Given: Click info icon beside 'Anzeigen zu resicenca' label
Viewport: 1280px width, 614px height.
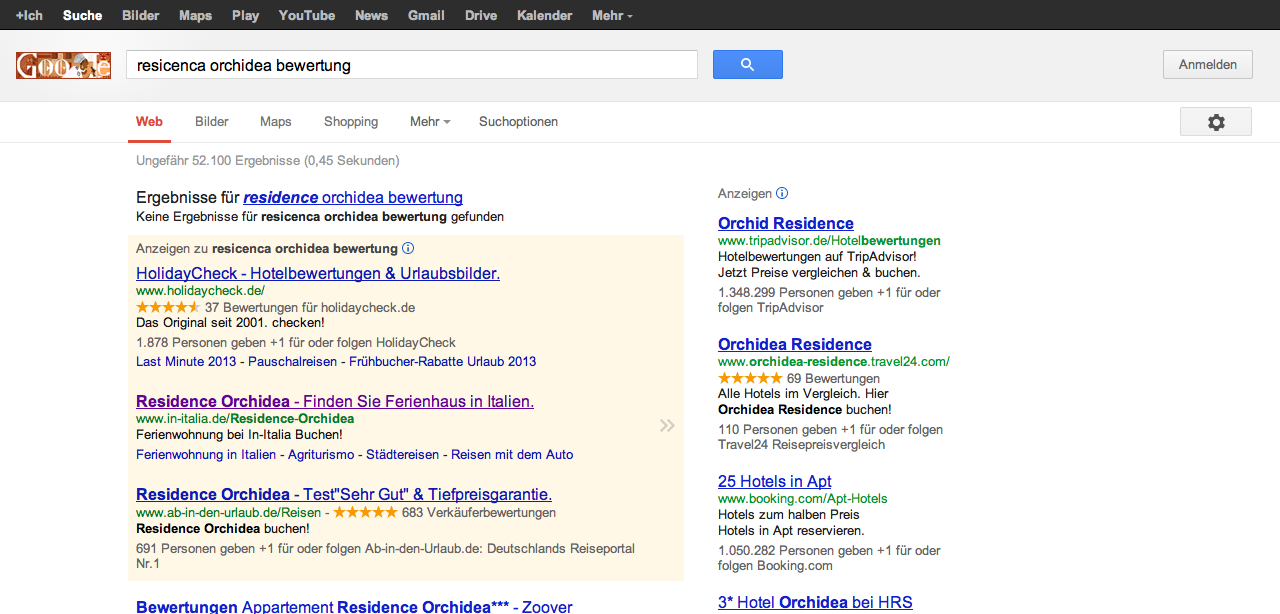Looking at the screenshot, I should pos(408,248).
